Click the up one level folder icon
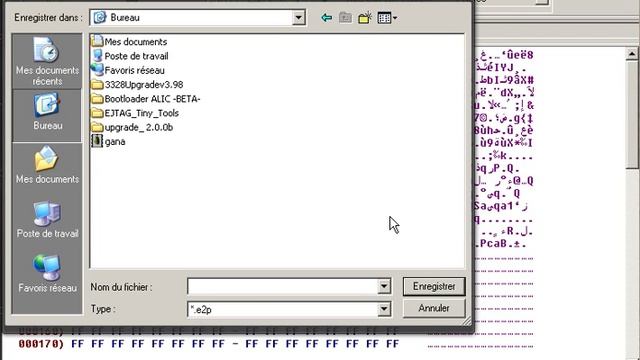This screenshot has width=640, height=360. click(x=345, y=18)
